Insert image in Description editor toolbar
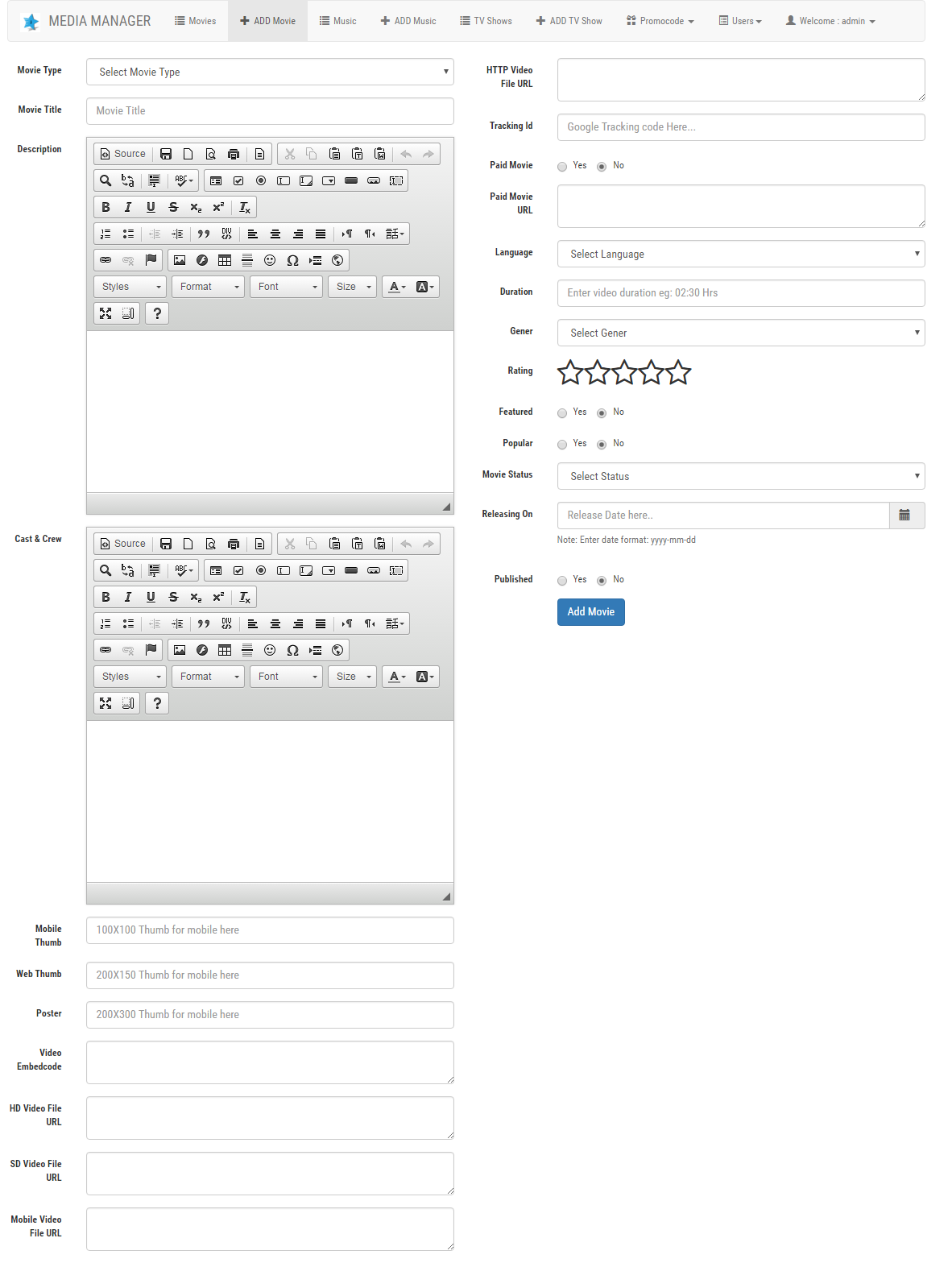Screen dimensions: 952x1263 pyautogui.click(x=180, y=260)
